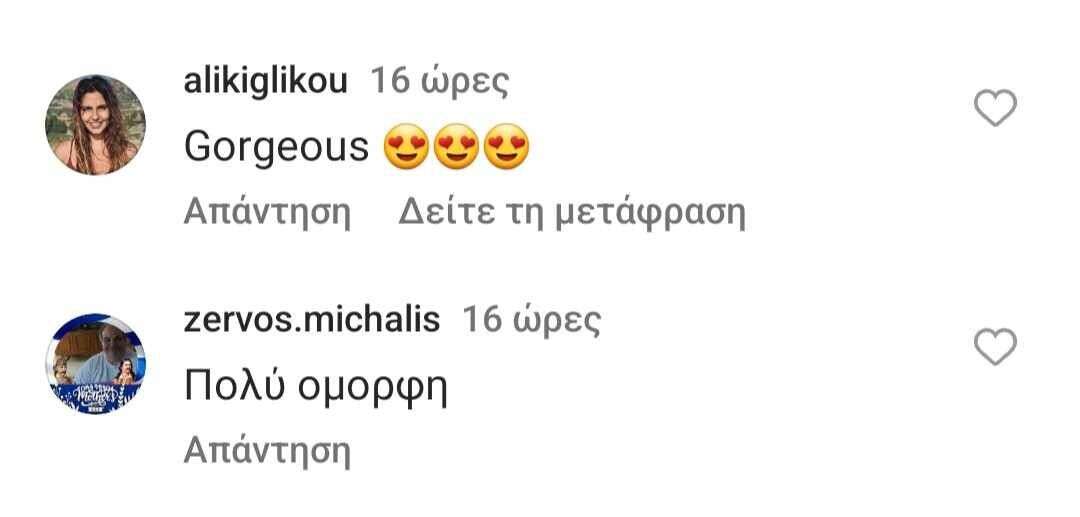Screen dimensions: 1080x517
Task: Click the 16 ώρες timestamp next to zervos.michalis
Action: tap(532, 320)
